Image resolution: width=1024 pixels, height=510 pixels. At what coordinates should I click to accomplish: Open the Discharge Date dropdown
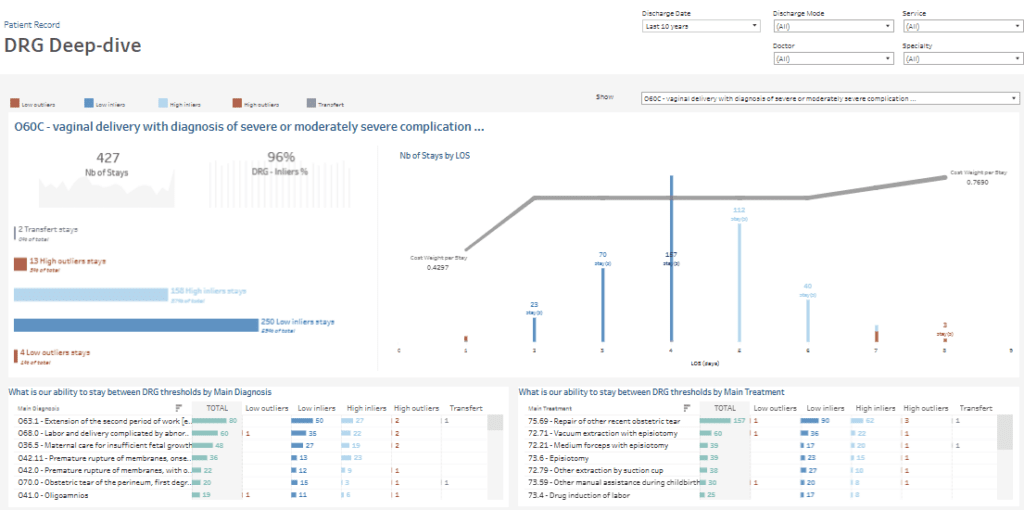[701, 26]
